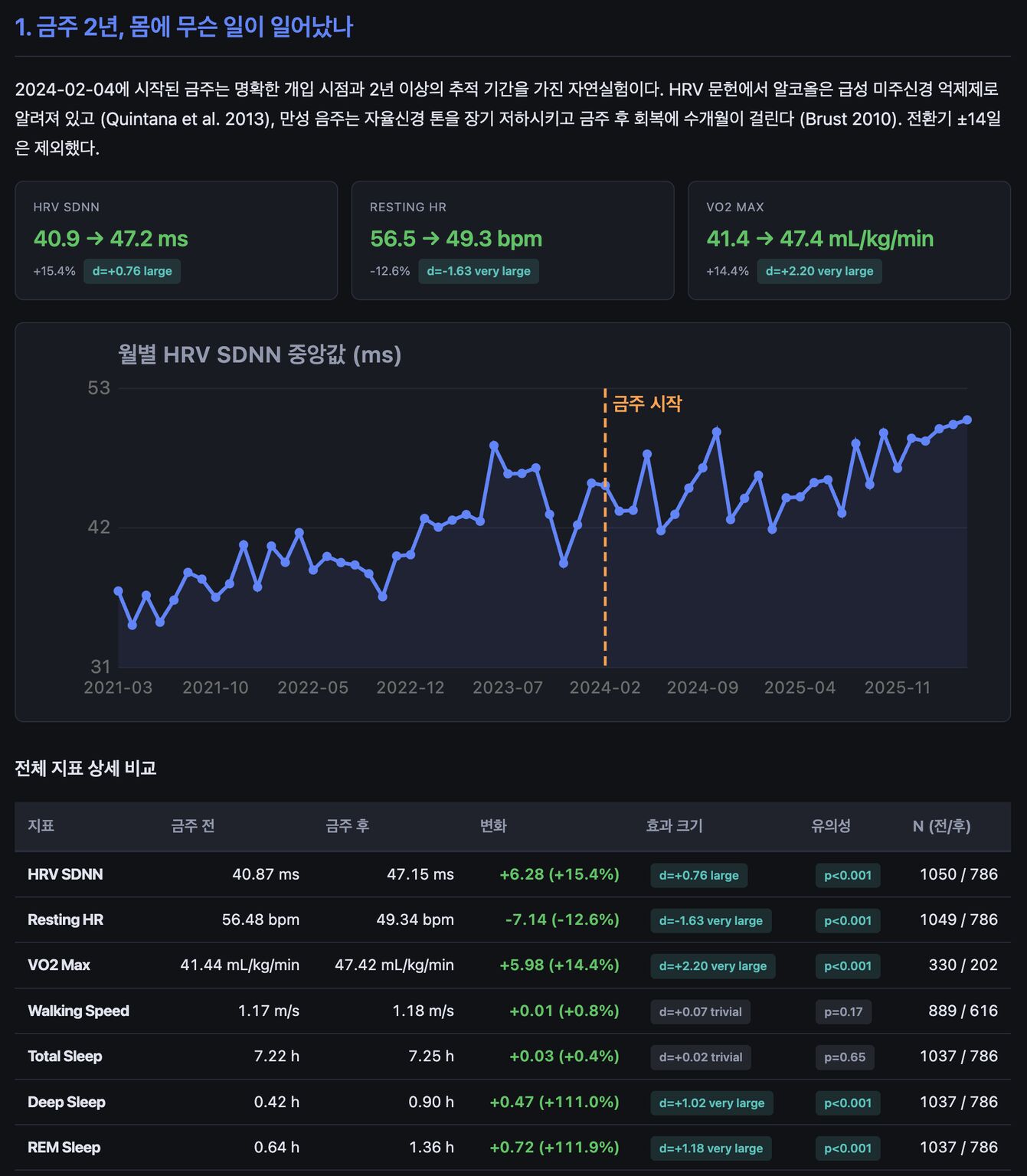Image resolution: width=1027 pixels, height=1176 pixels.
Task: Click the 금주 시작 chart marker label
Action: pyautogui.click(x=646, y=403)
